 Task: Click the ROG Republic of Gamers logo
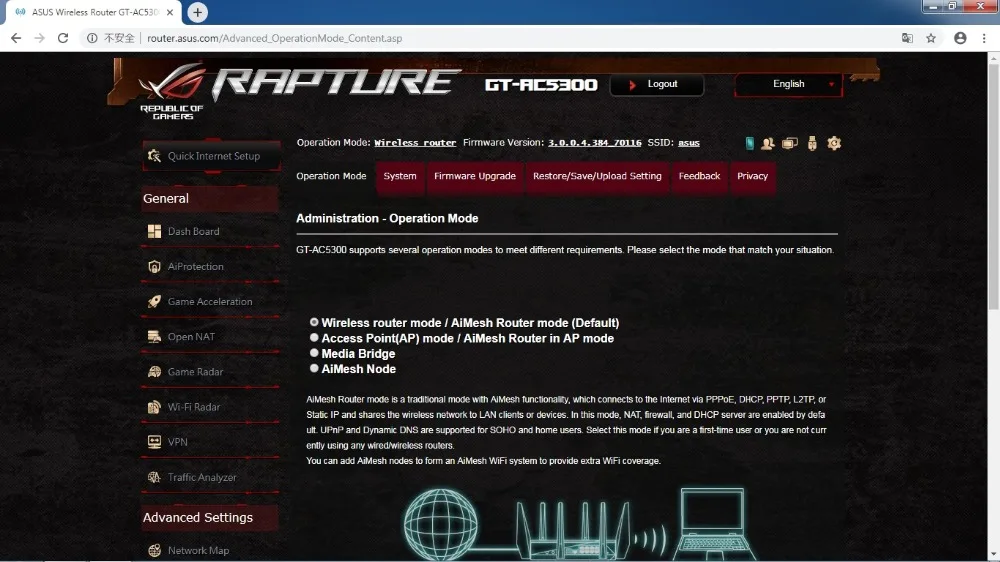[x=172, y=91]
